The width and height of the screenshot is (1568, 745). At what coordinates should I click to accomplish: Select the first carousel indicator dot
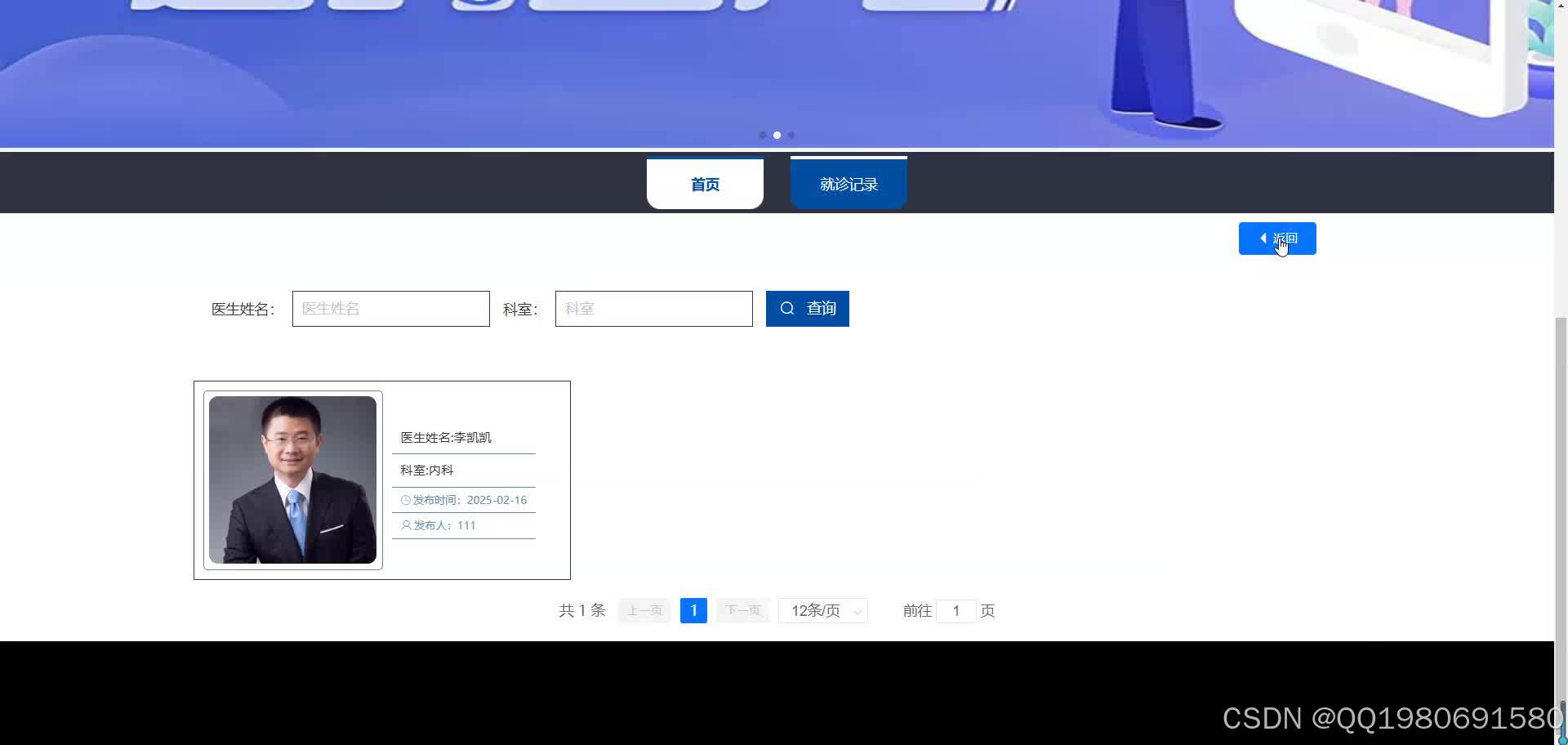click(x=763, y=135)
